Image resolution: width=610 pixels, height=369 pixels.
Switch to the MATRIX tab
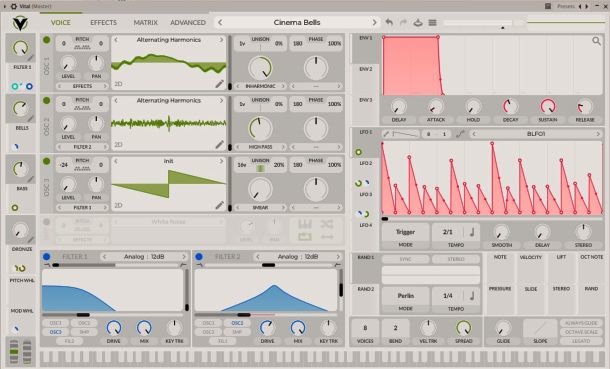(x=145, y=23)
